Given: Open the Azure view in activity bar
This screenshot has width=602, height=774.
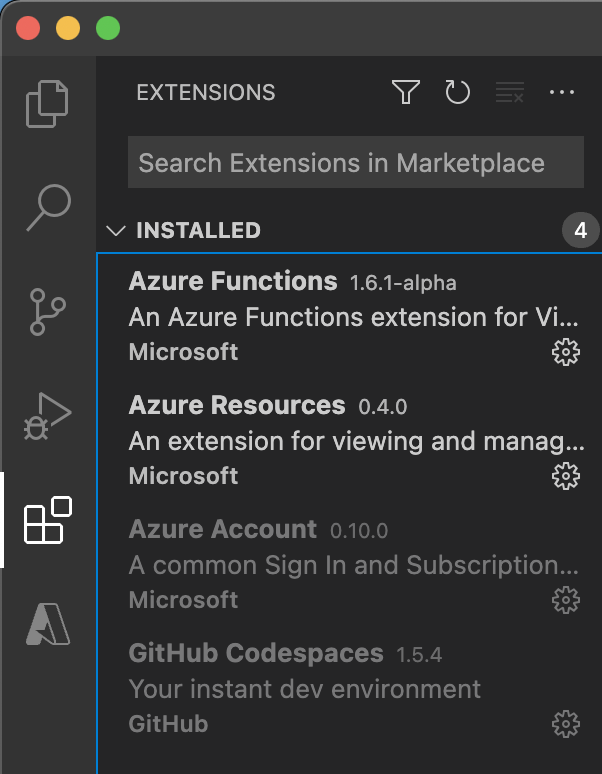Looking at the screenshot, I should [x=48, y=625].
